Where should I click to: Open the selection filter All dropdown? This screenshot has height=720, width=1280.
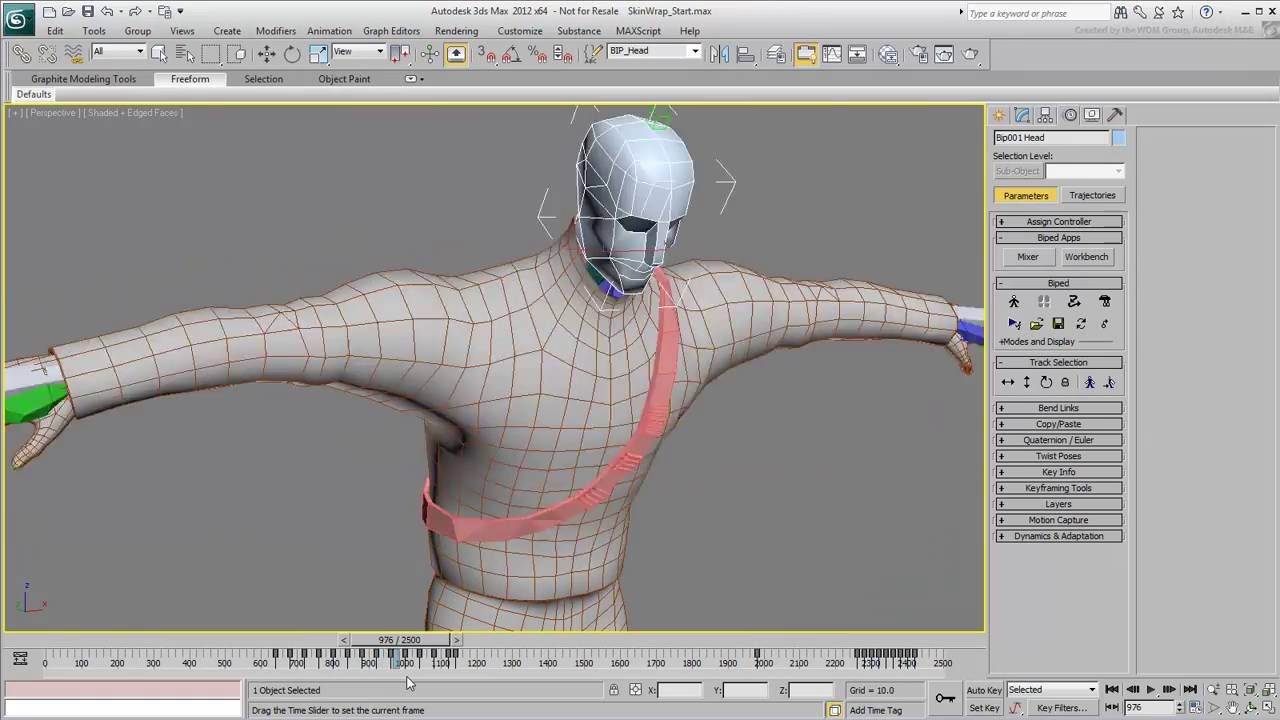(118, 51)
